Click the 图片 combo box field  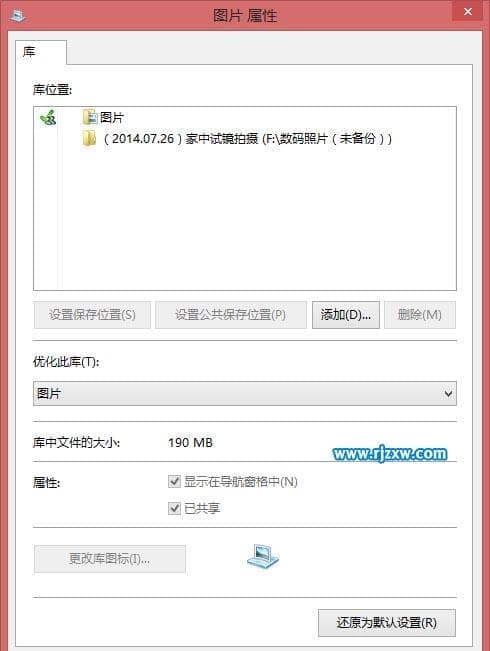click(x=245, y=393)
